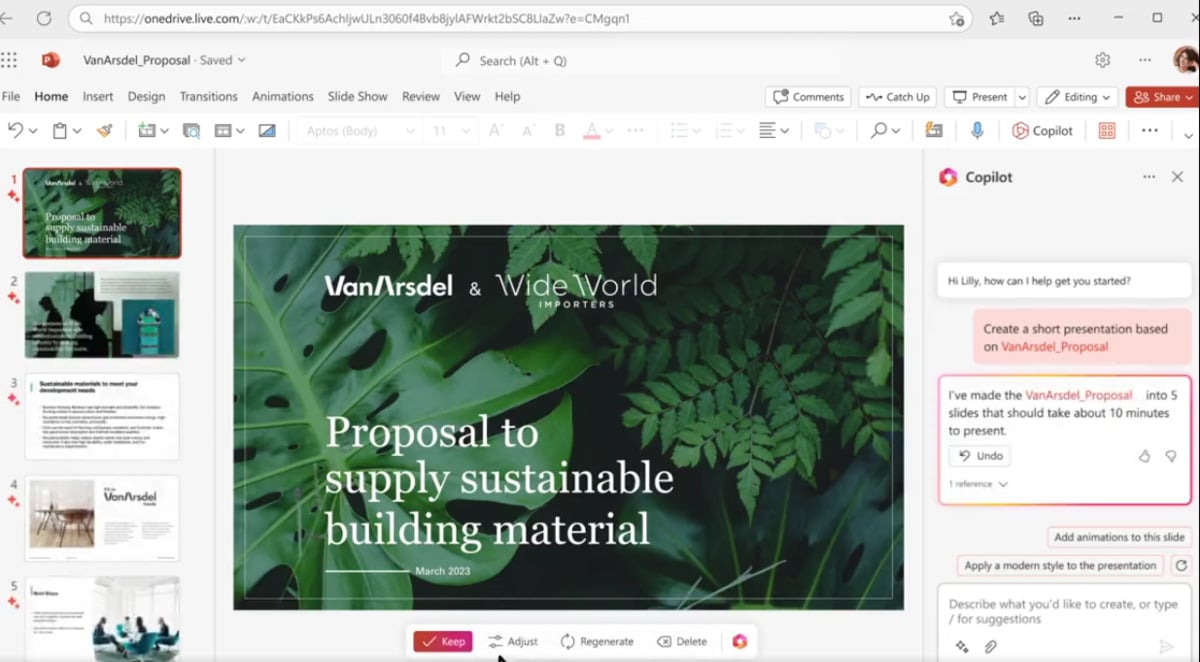1200x662 pixels.
Task: Click the paperclip attach icon in Copilot
Action: pos(991,647)
